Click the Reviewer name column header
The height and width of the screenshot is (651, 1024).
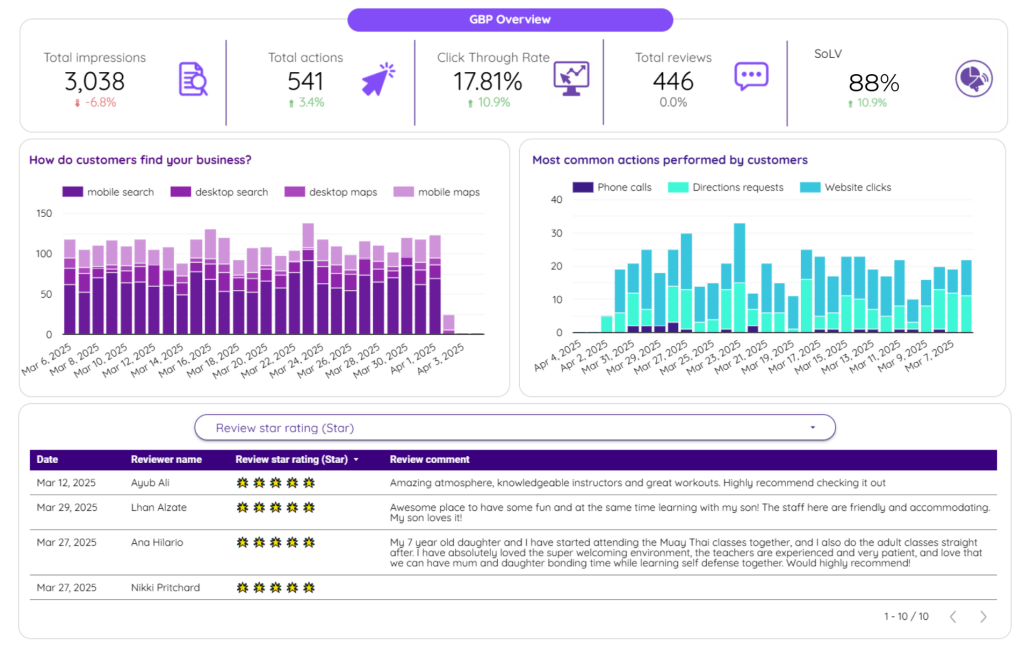(166, 460)
